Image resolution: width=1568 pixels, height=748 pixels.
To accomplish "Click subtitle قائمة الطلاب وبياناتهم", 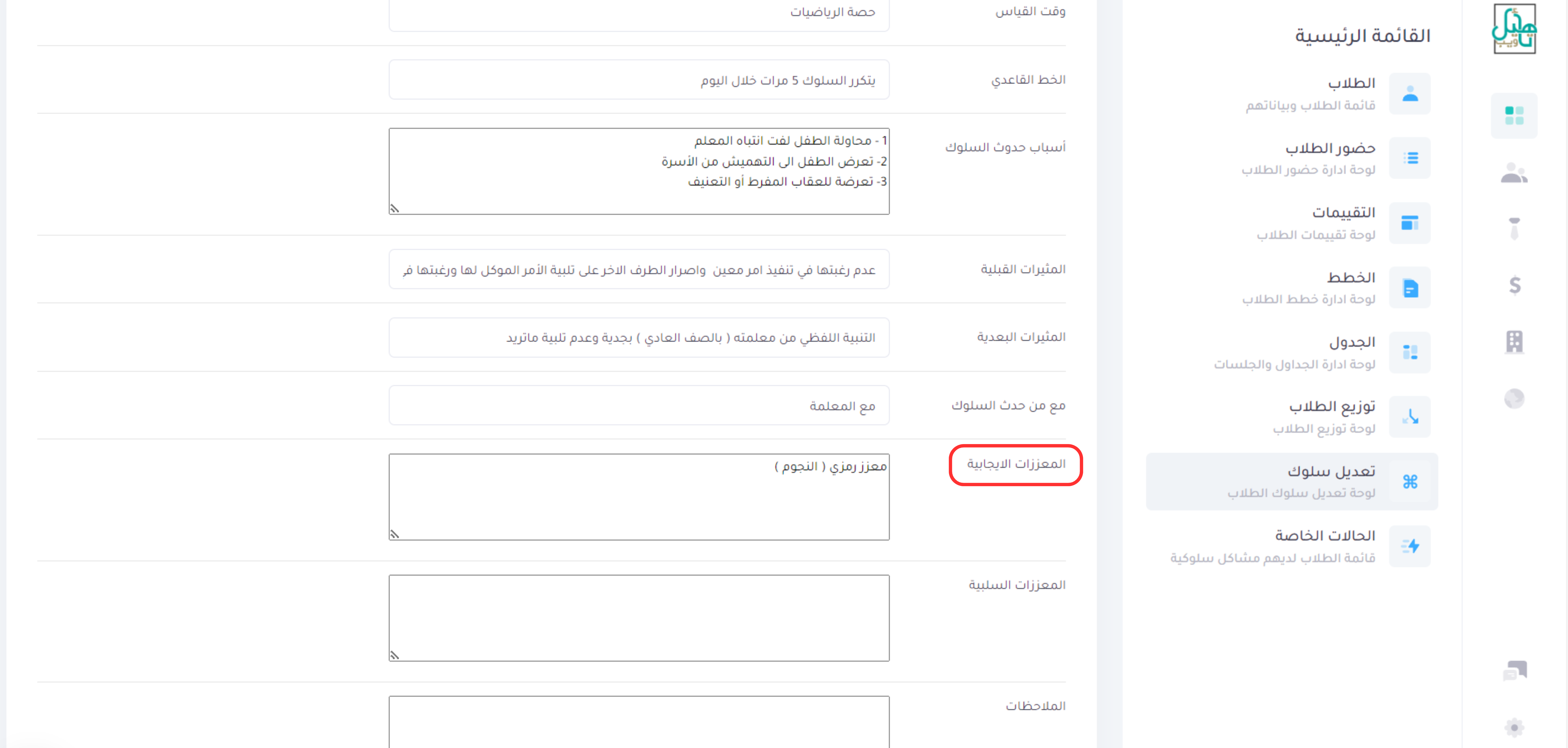I will point(1310,105).
